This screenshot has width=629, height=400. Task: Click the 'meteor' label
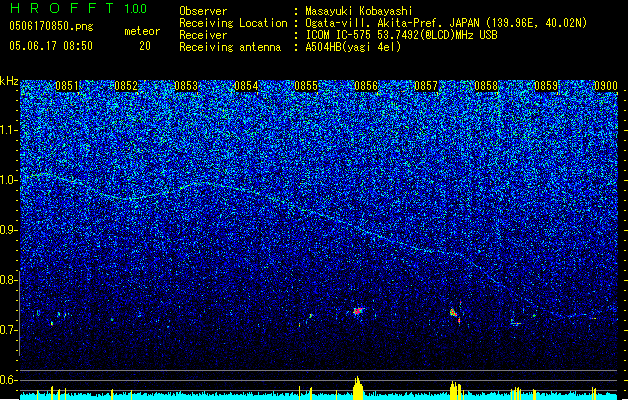click(142, 31)
